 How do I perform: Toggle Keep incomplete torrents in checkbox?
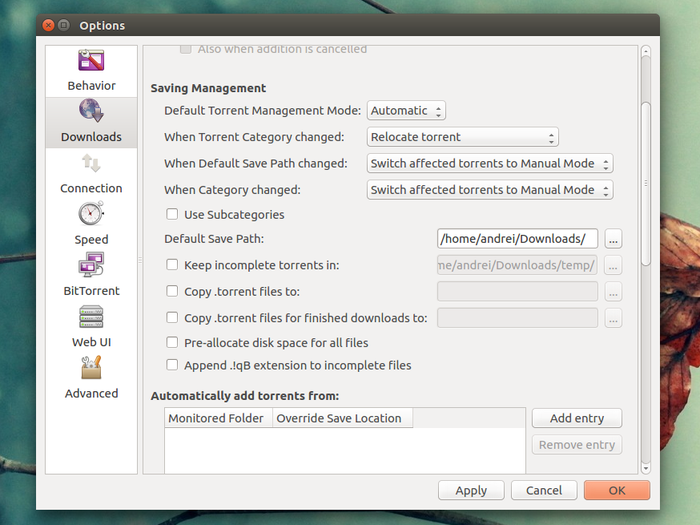point(172,265)
